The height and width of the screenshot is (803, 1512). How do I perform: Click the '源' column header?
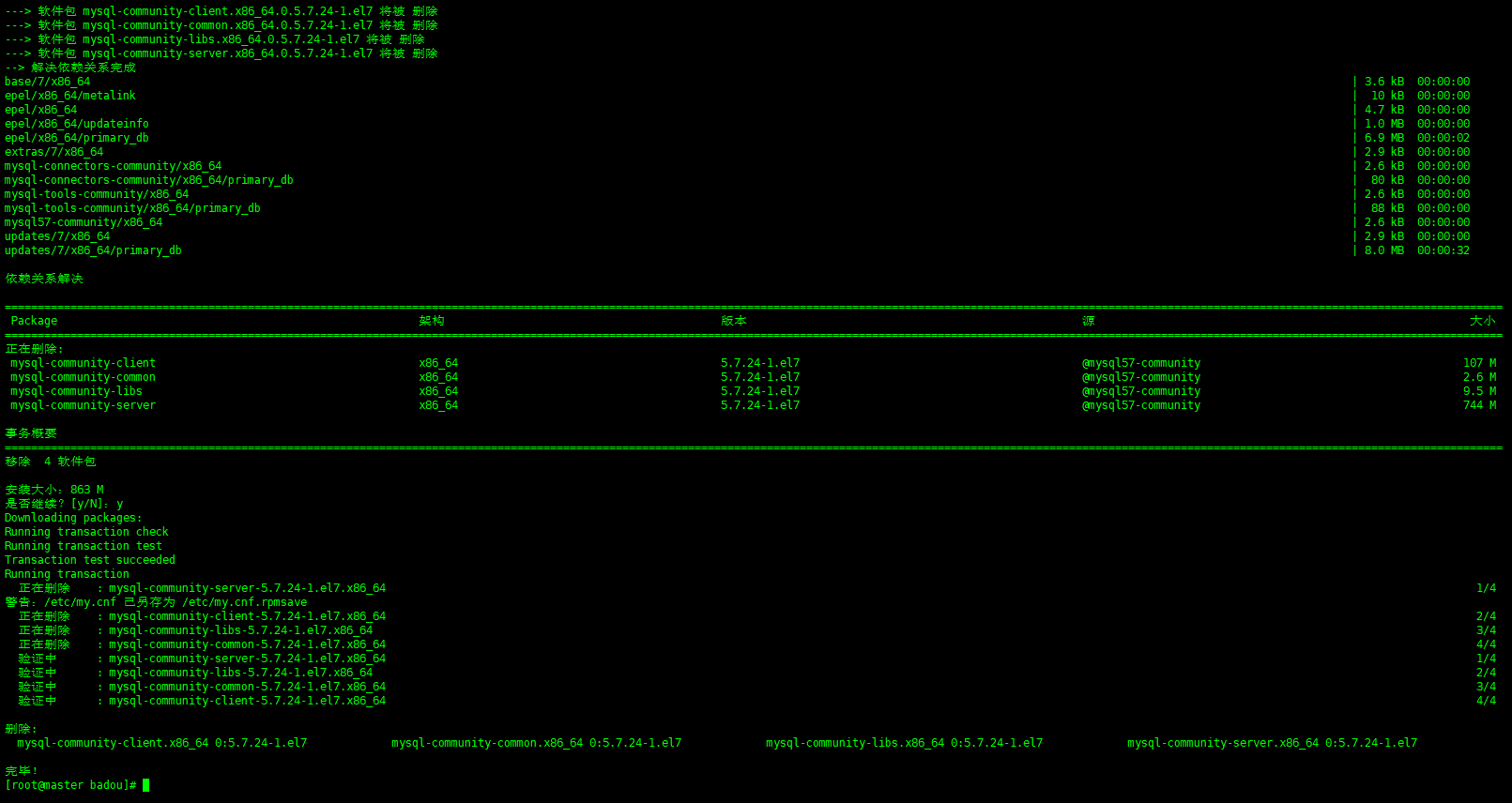(x=1089, y=321)
